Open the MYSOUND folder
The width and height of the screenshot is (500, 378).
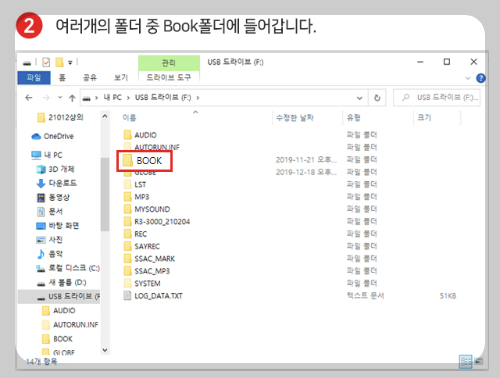(147, 209)
